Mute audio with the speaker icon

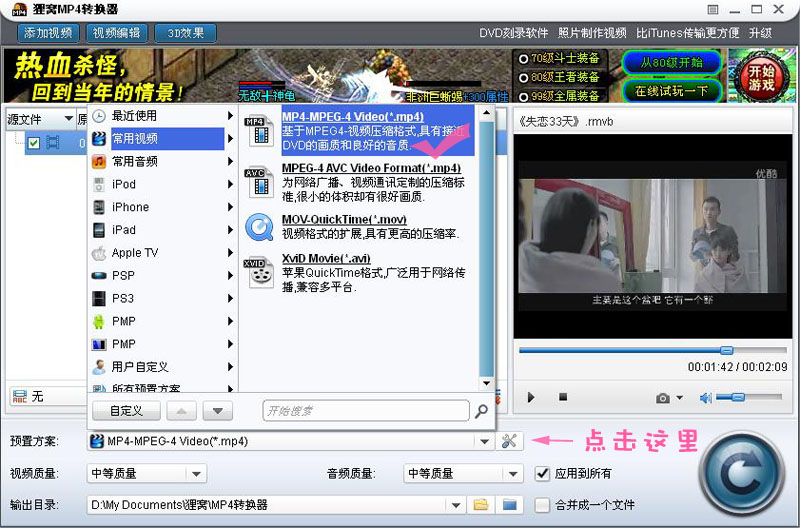tap(706, 398)
